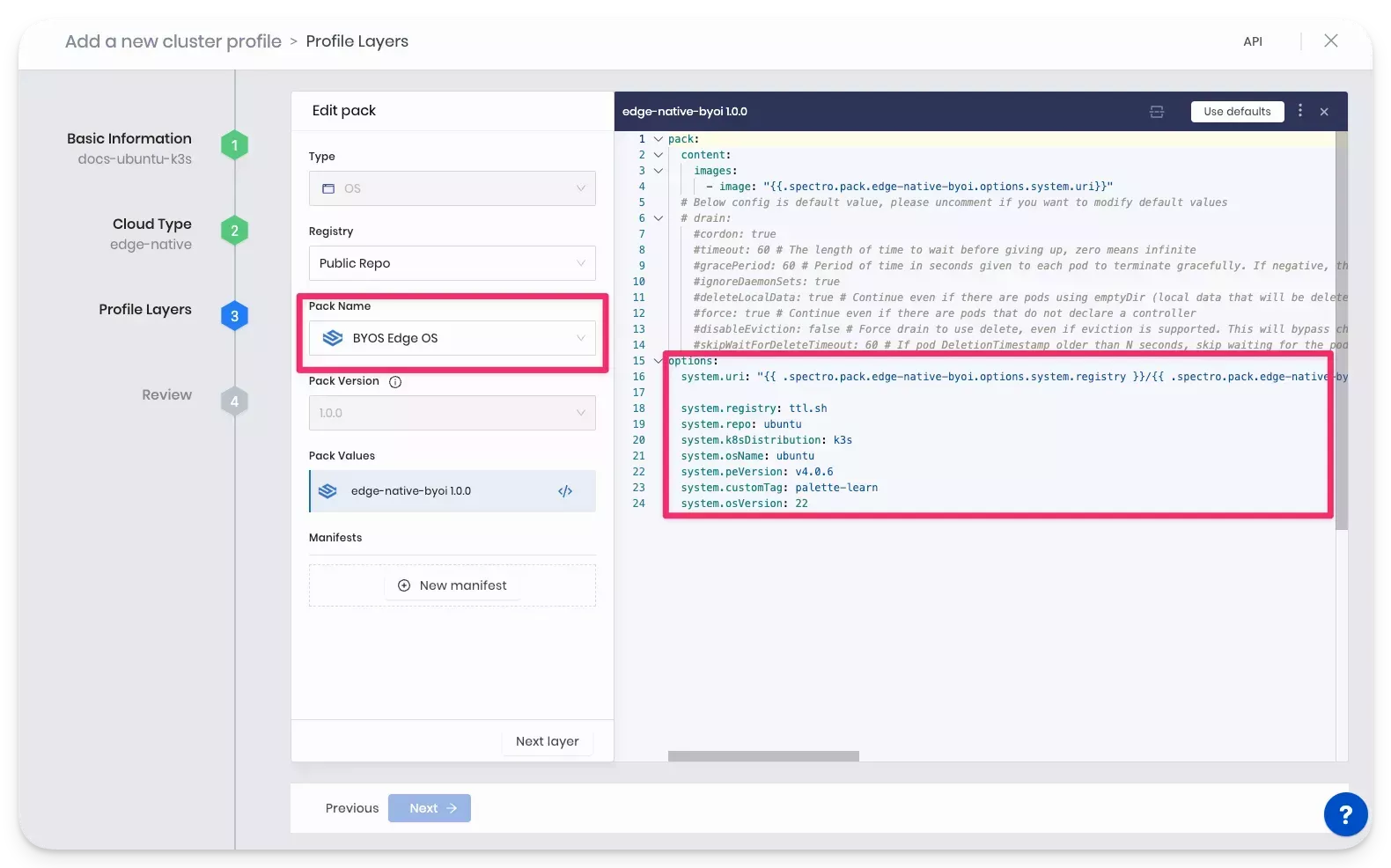The height and width of the screenshot is (868, 1391).
Task: Click the system.peVersion: v4.0.6 line
Action: click(757, 472)
